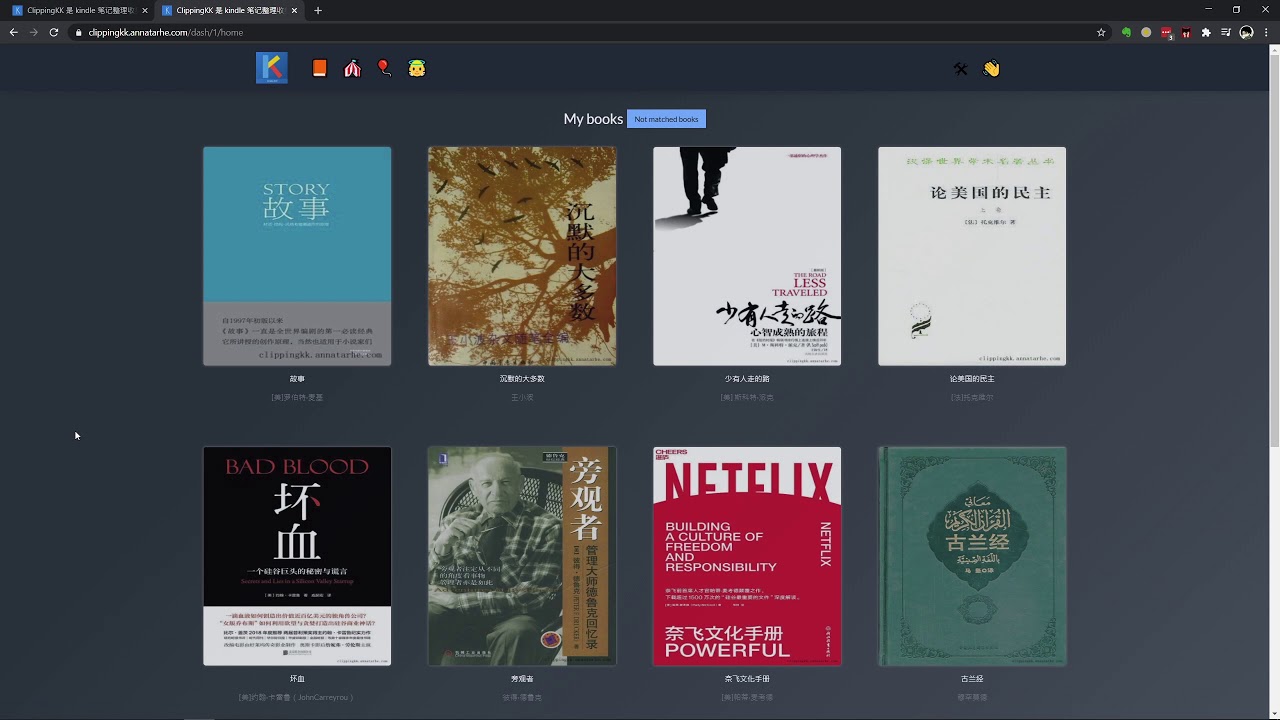Screen dimensions: 1280x720
Task: Open the 故事 STORY book cover
Action: 297,256
